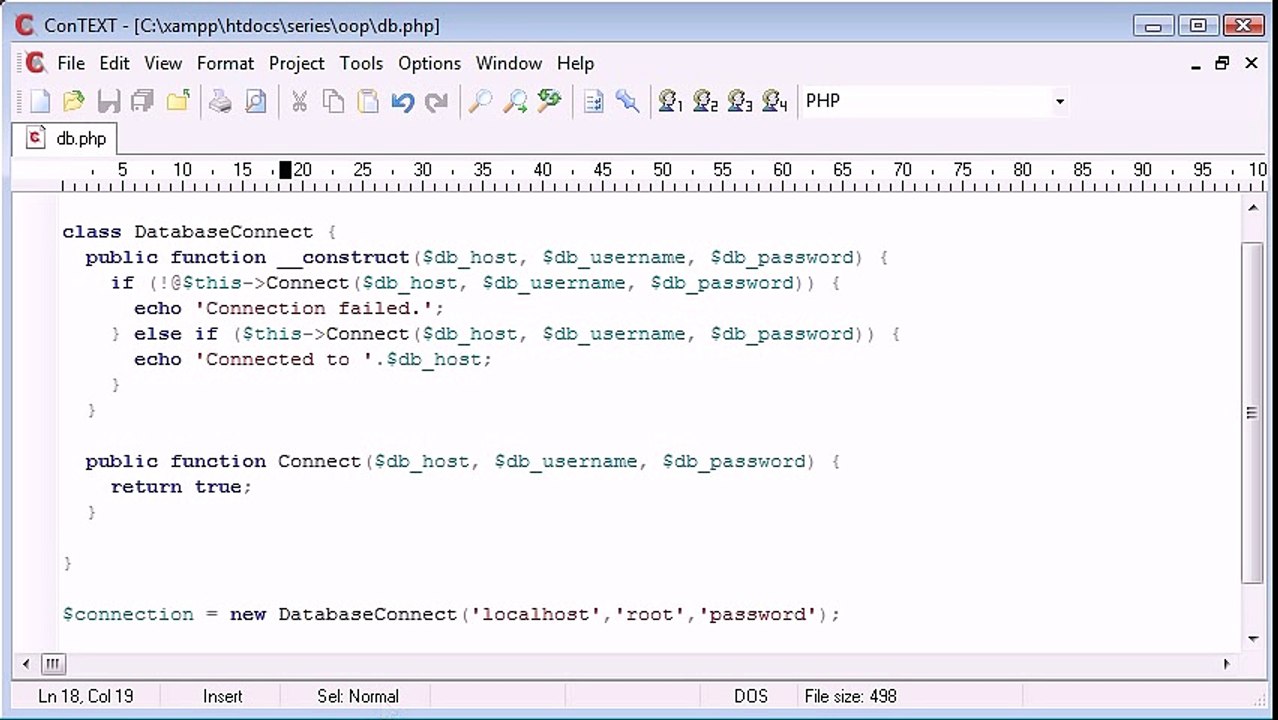Open the highlighter dropdown showing PHP
1278x720 pixels.
(1059, 101)
